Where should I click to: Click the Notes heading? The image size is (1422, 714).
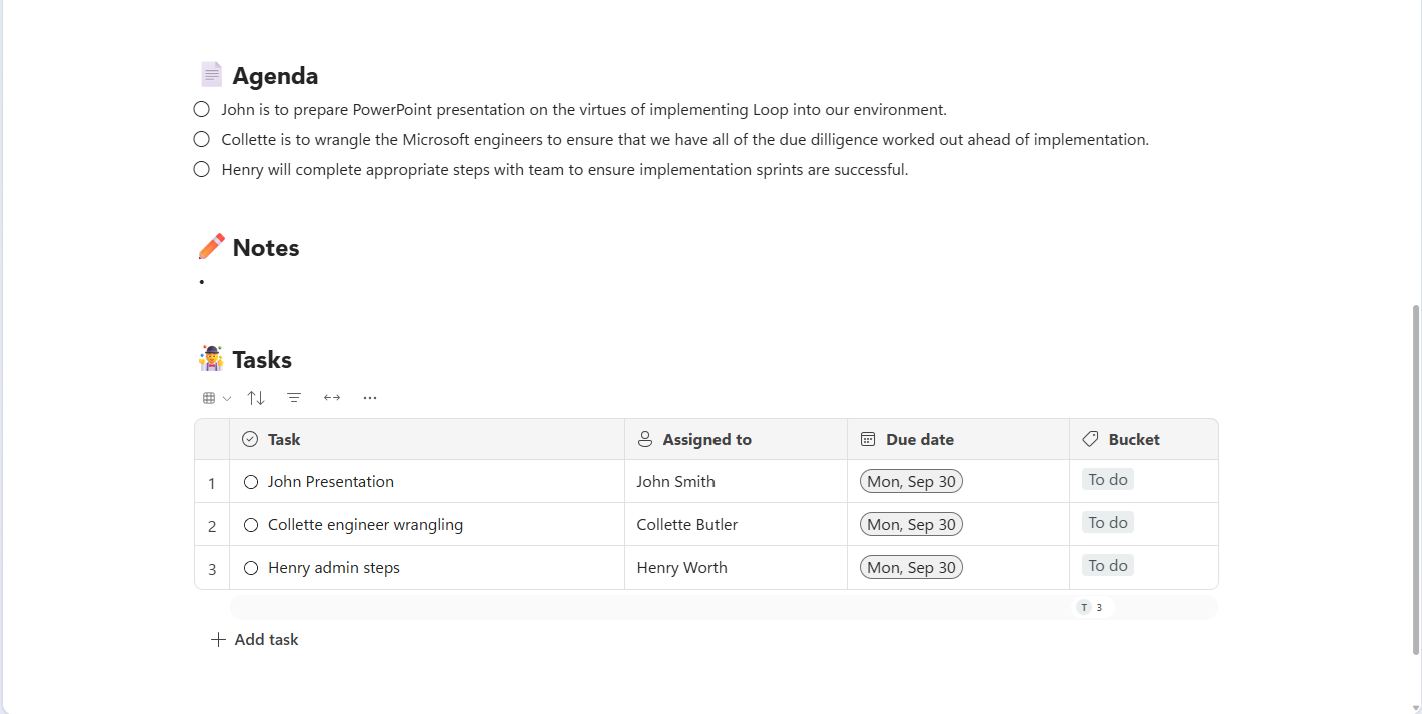266,248
